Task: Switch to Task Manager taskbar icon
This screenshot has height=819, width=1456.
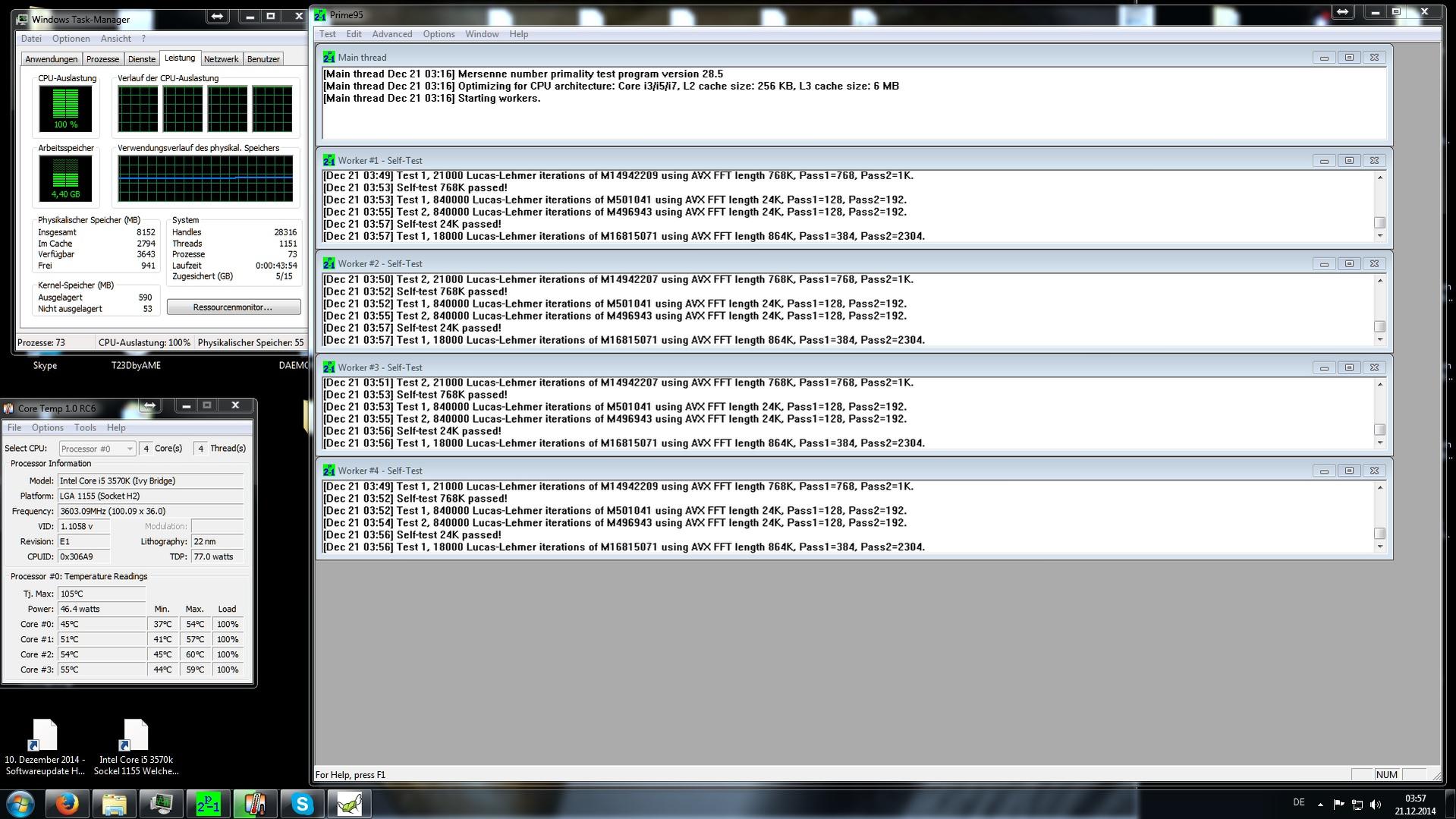Action: (161, 804)
